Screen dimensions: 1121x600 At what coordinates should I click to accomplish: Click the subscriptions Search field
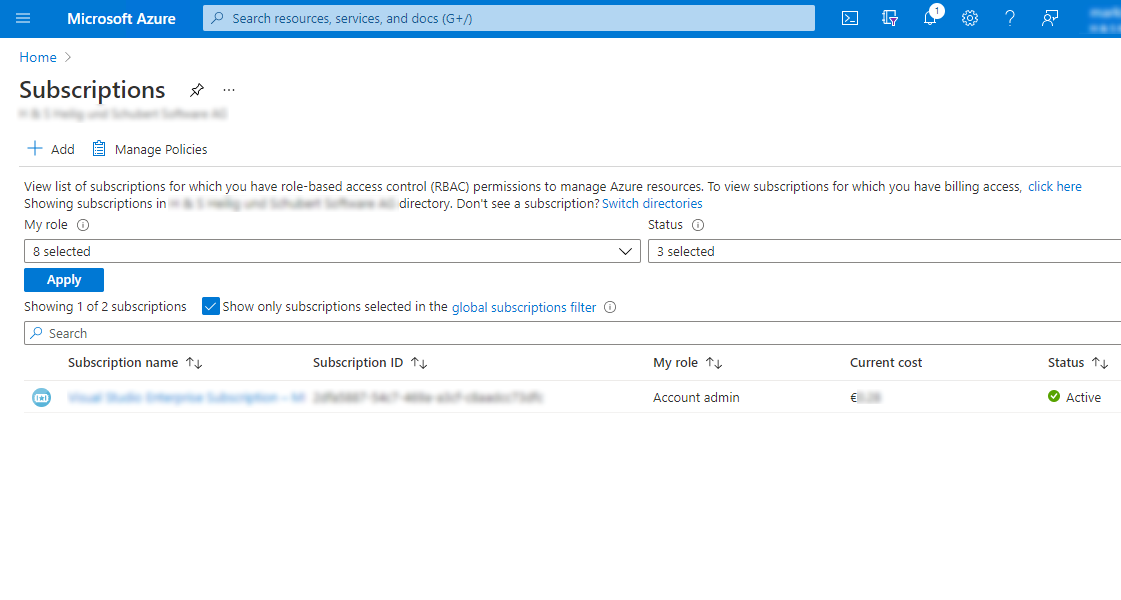click(570, 333)
